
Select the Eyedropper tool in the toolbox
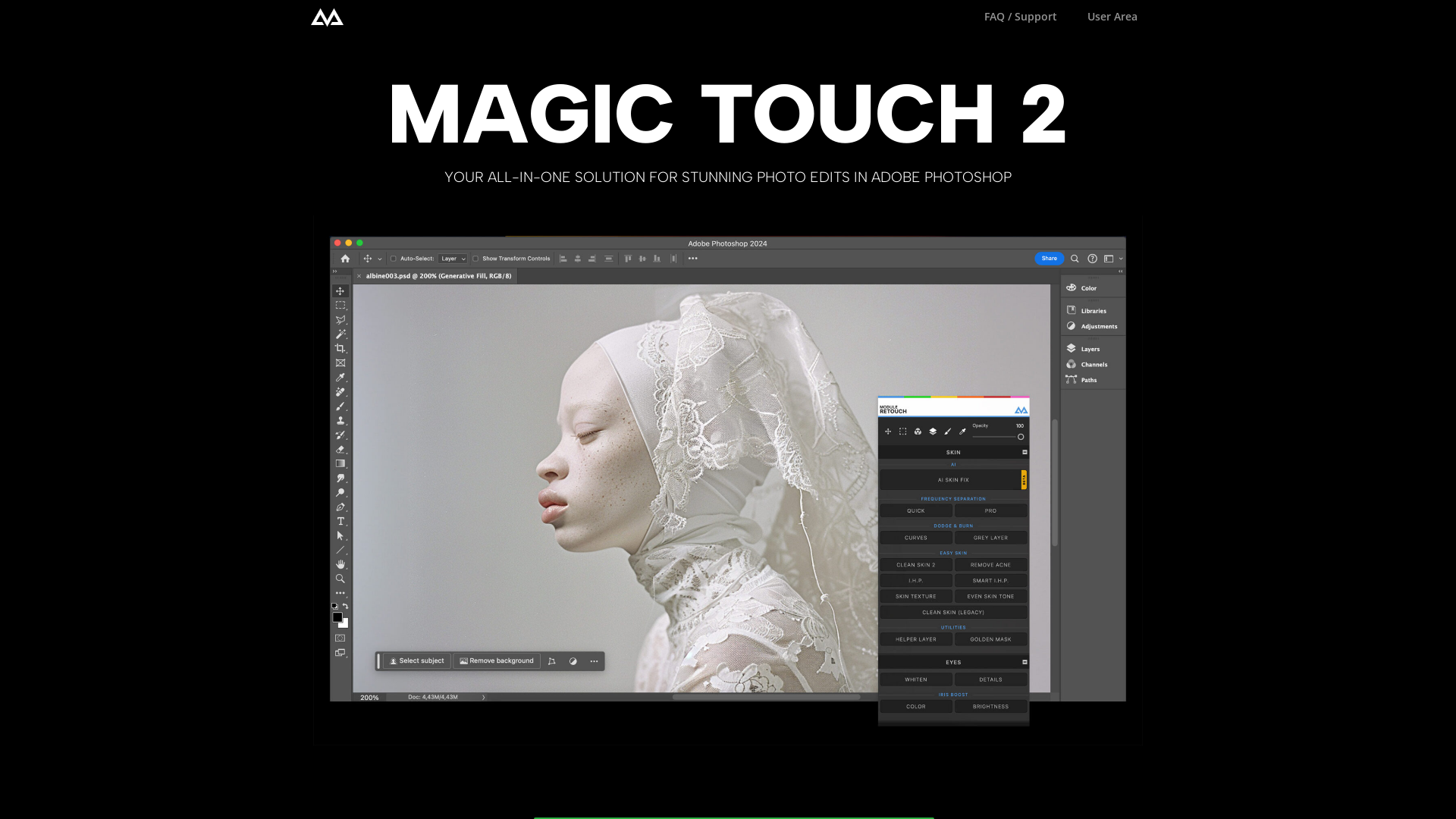340,377
